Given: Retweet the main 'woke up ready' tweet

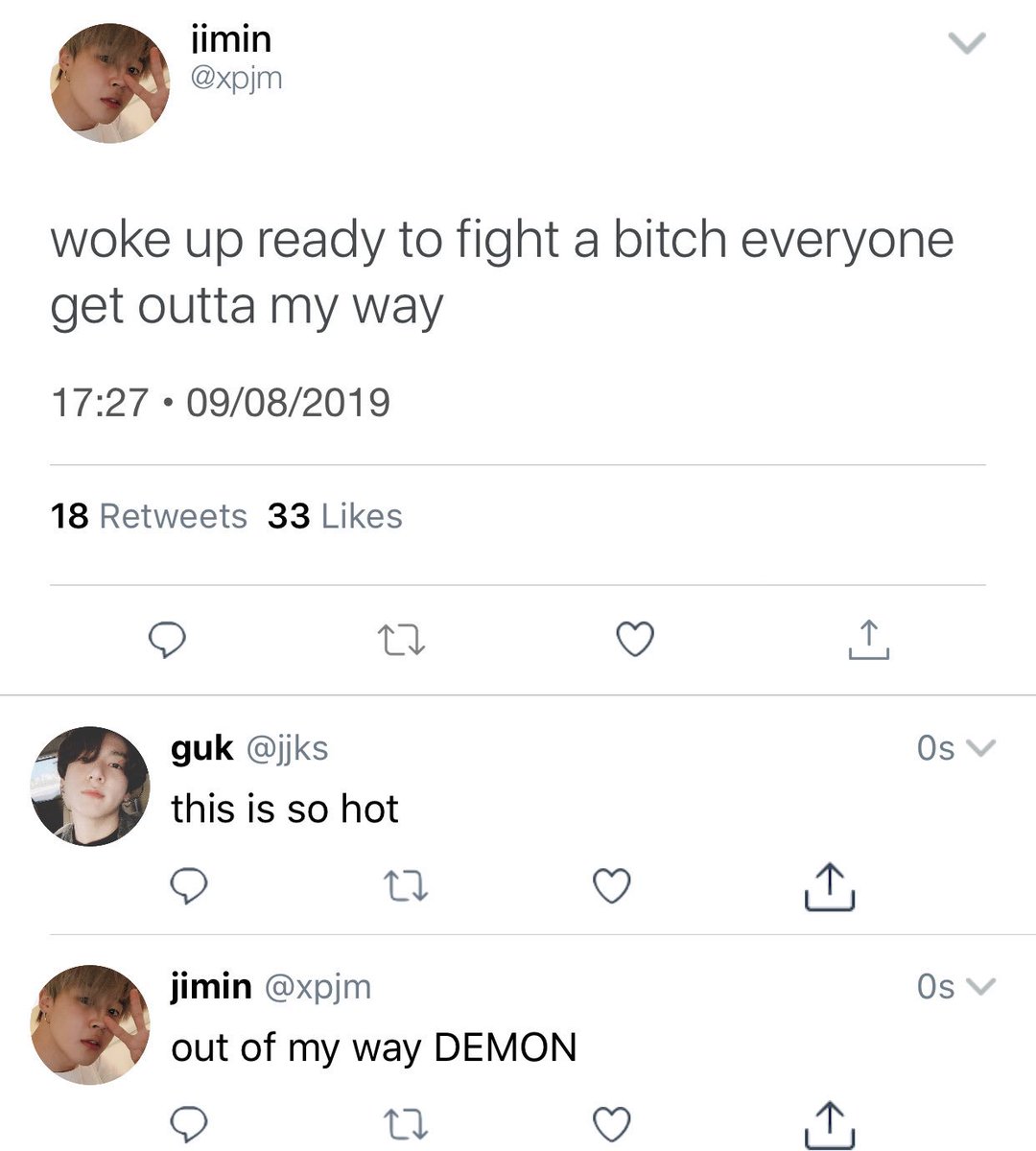Looking at the screenshot, I should [x=401, y=640].
